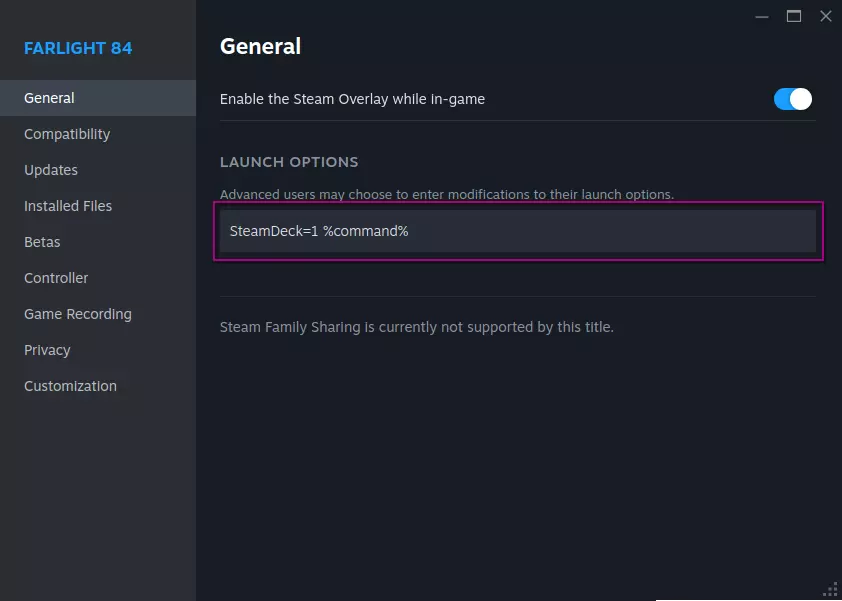Open the Customization tab

70,386
